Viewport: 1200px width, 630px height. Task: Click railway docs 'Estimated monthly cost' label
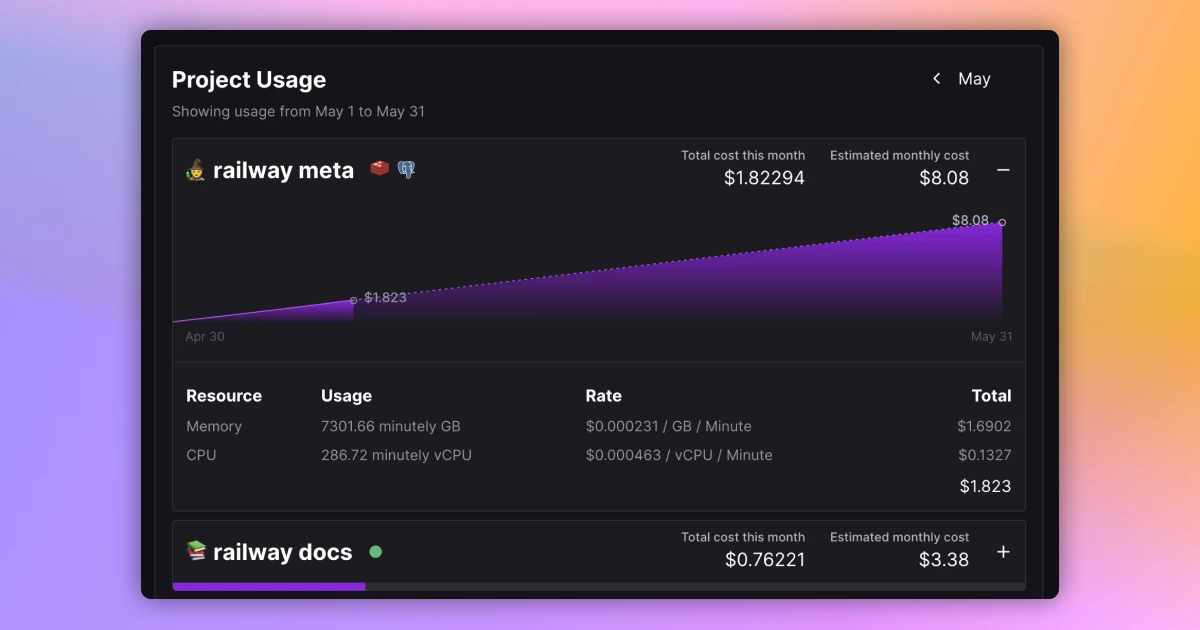pos(899,537)
